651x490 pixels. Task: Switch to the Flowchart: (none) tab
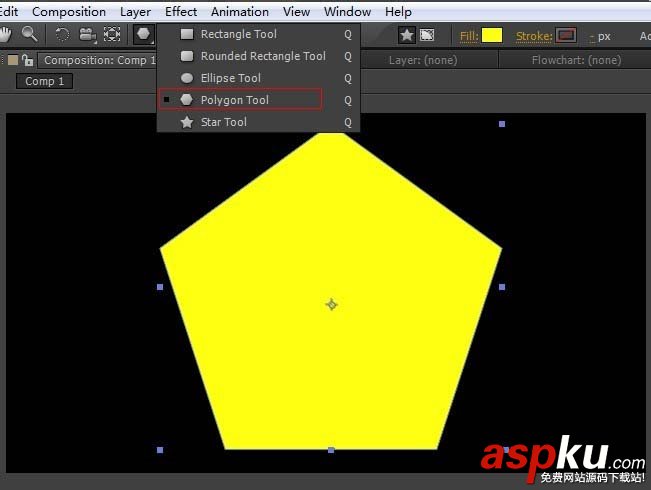point(576,60)
